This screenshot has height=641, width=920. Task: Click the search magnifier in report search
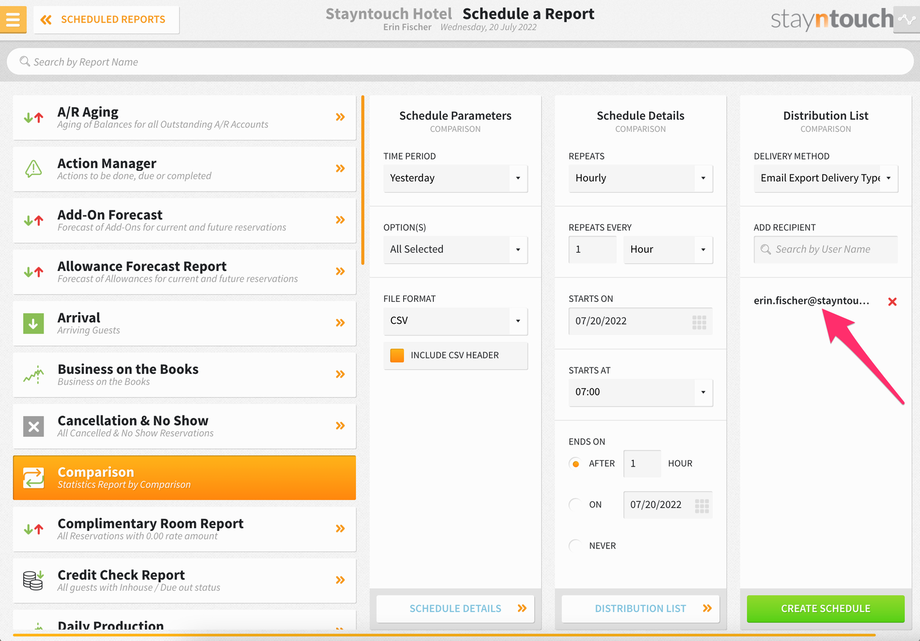click(25, 61)
